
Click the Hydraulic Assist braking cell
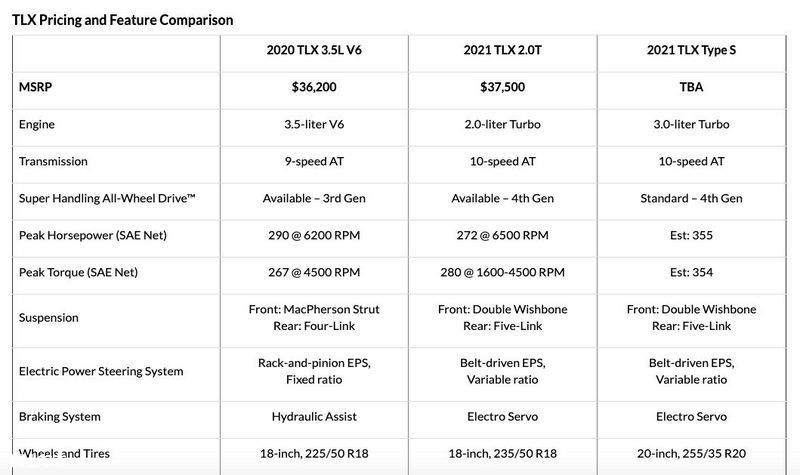point(314,417)
